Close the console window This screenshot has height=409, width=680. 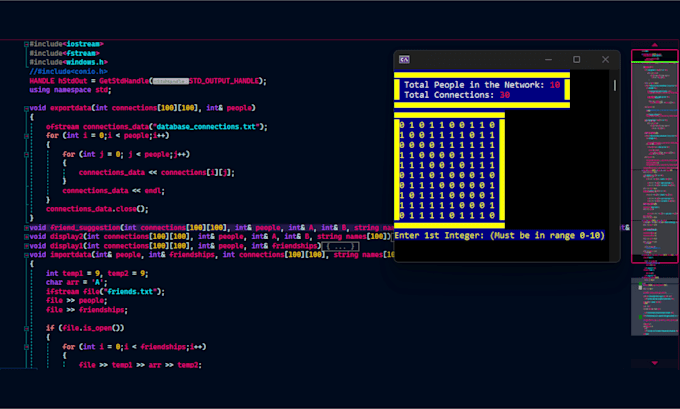[x=605, y=59]
